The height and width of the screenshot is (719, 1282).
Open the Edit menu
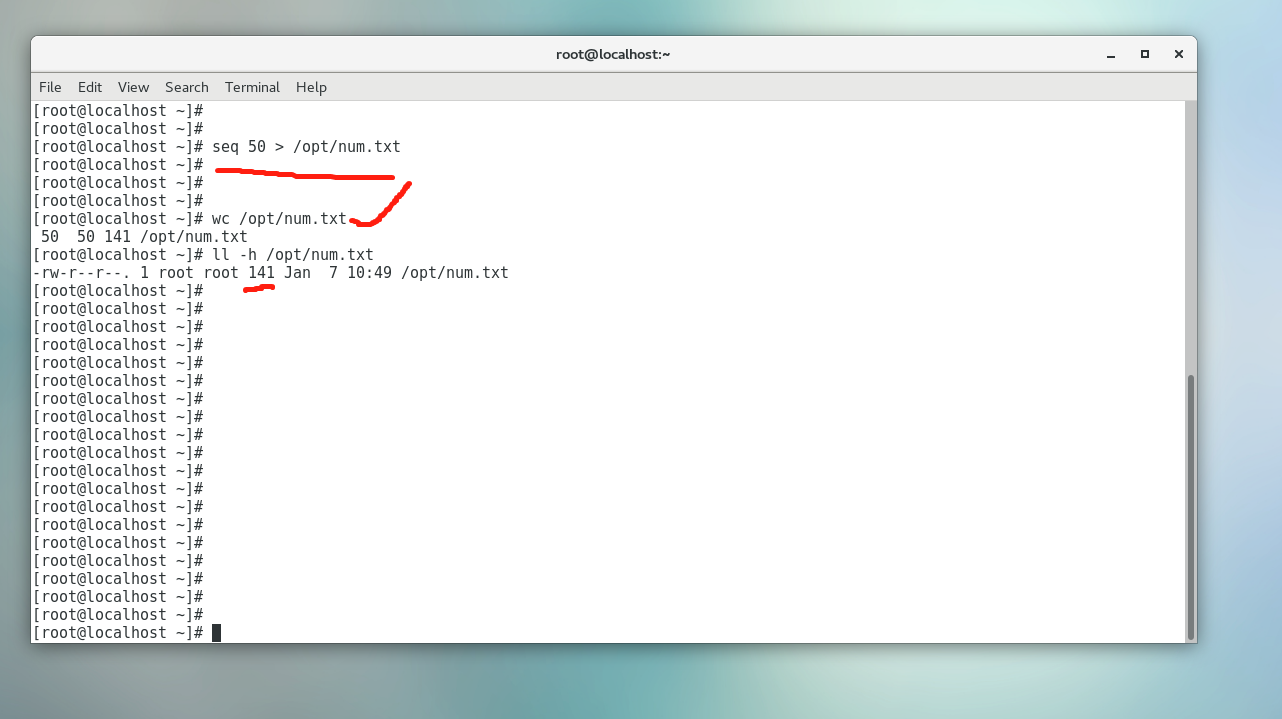tap(90, 87)
